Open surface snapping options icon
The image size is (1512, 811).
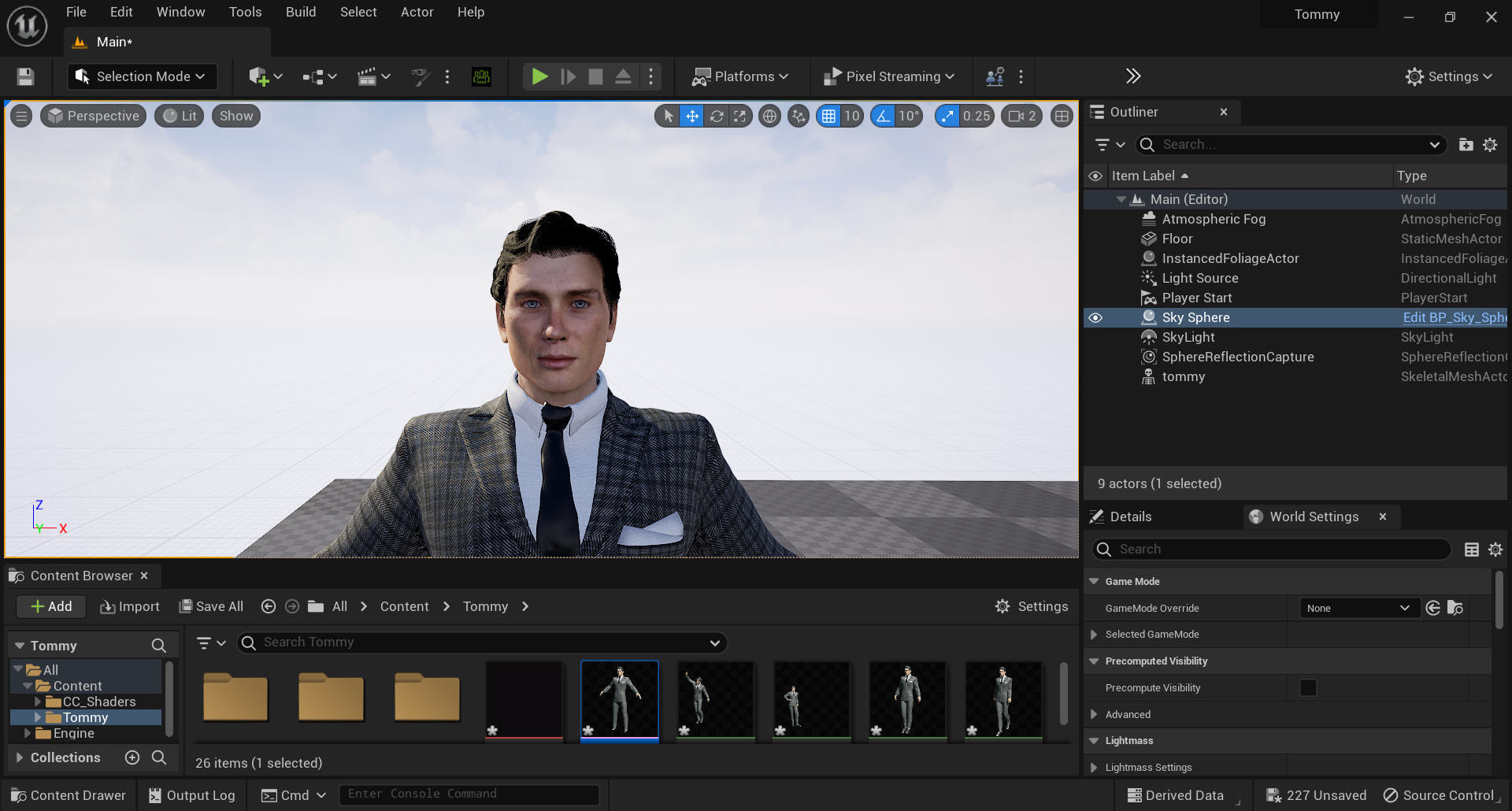799,117
